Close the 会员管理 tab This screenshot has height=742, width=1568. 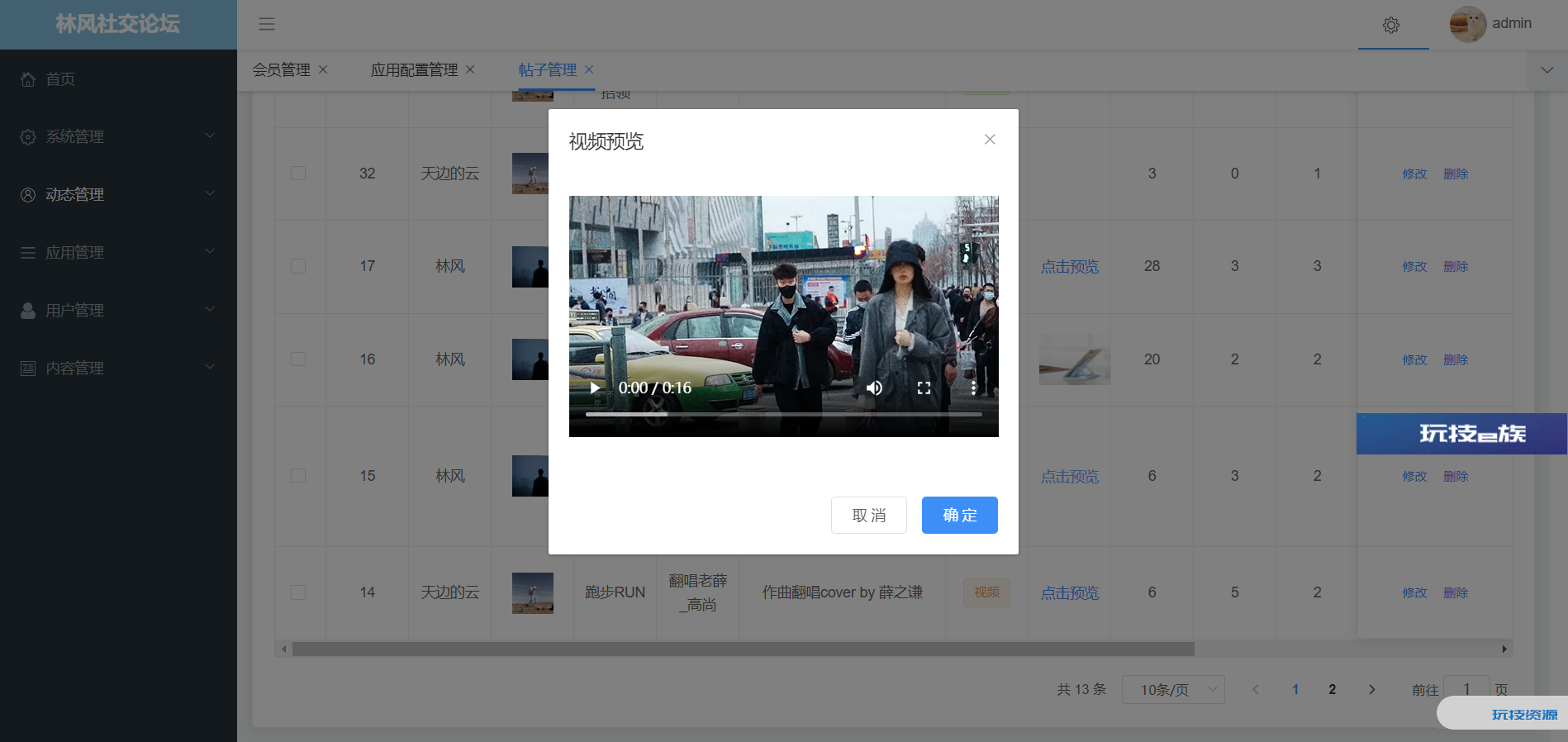coord(323,69)
